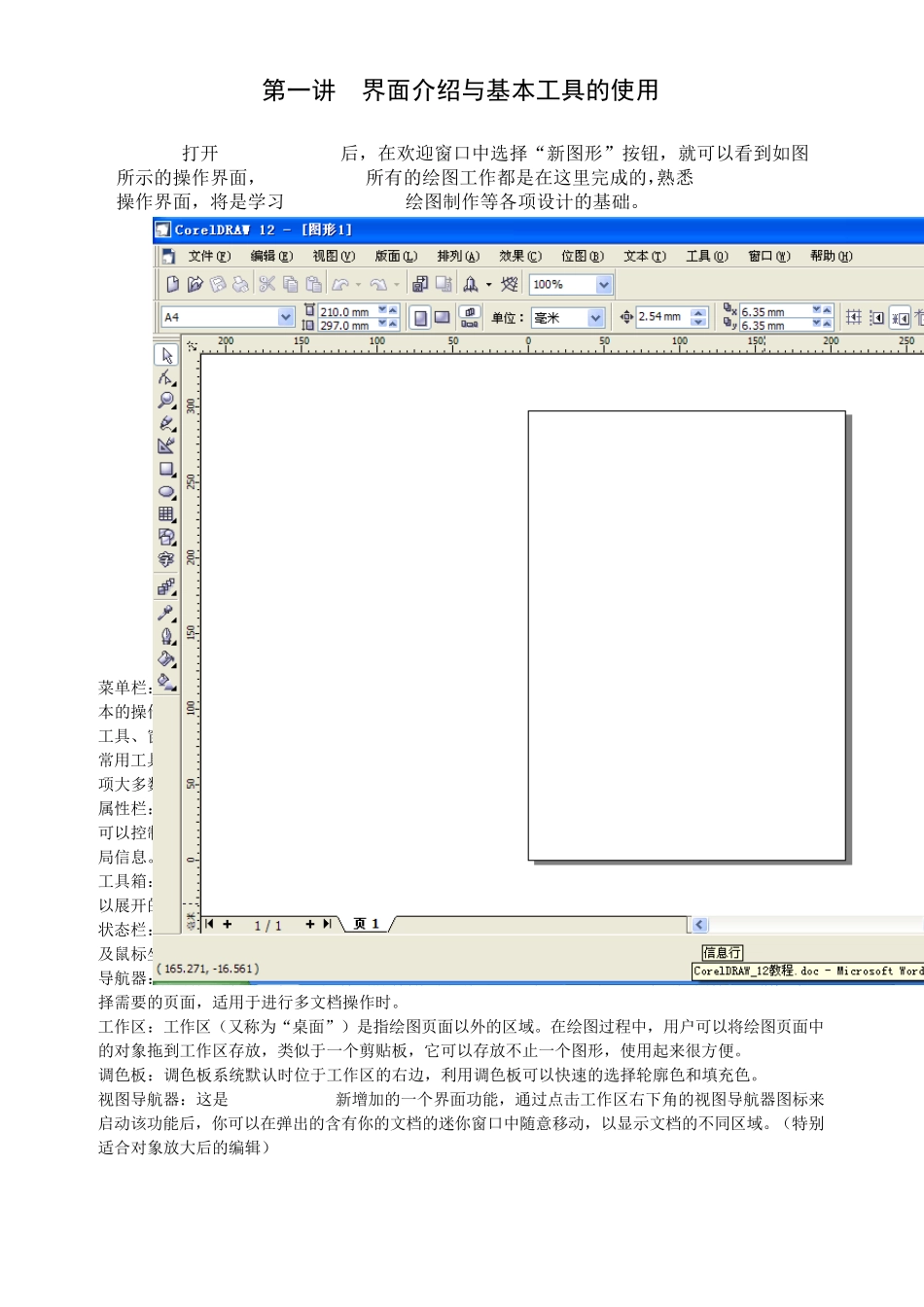Viewport: 924px width, 1307px height.
Task: Toggle Snap to Objects button
Action: (901, 317)
